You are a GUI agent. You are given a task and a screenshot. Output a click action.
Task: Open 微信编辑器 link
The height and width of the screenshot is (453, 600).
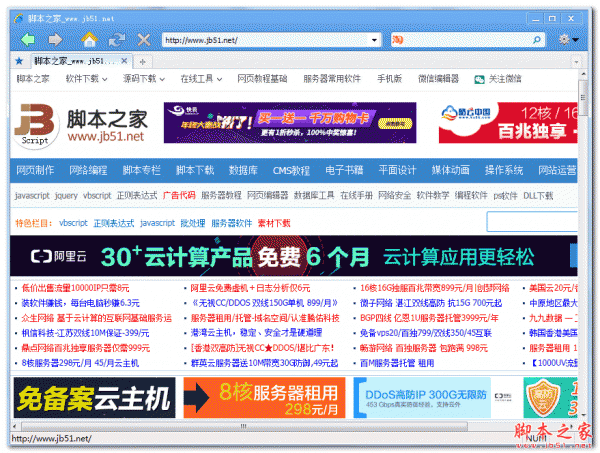pos(438,79)
